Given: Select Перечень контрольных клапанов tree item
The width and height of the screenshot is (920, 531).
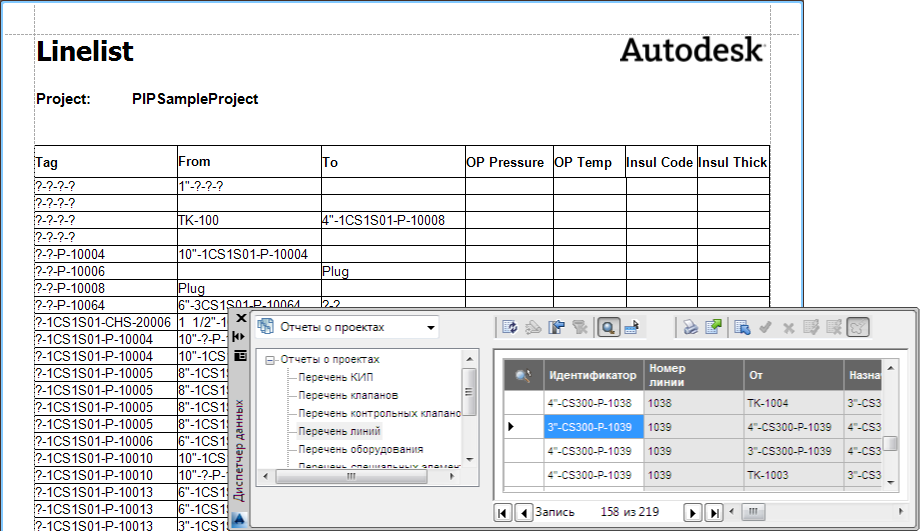Looking at the screenshot, I should click(380, 413).
